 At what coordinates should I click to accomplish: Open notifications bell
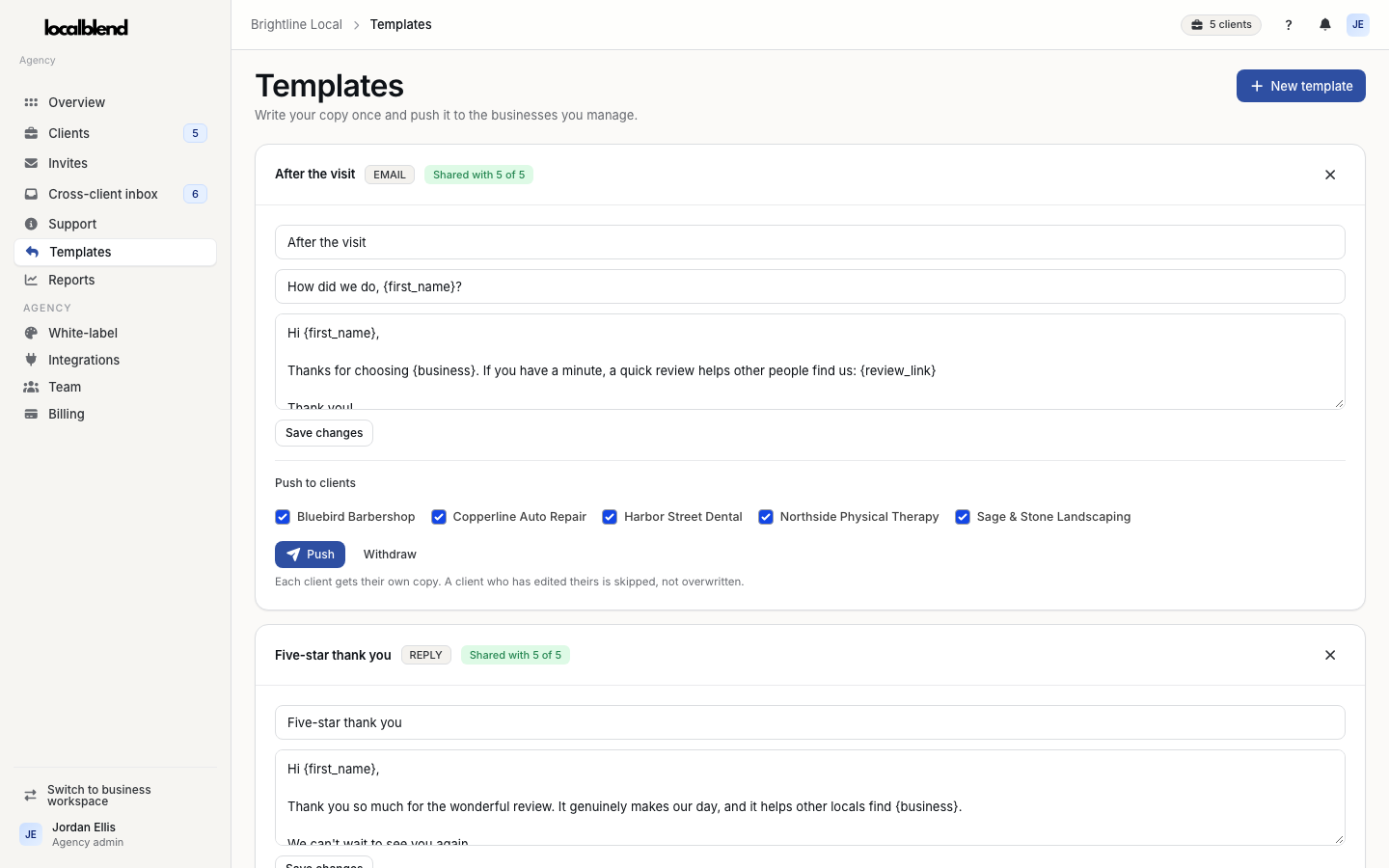pyautogui.click(x=1325, y=25)
